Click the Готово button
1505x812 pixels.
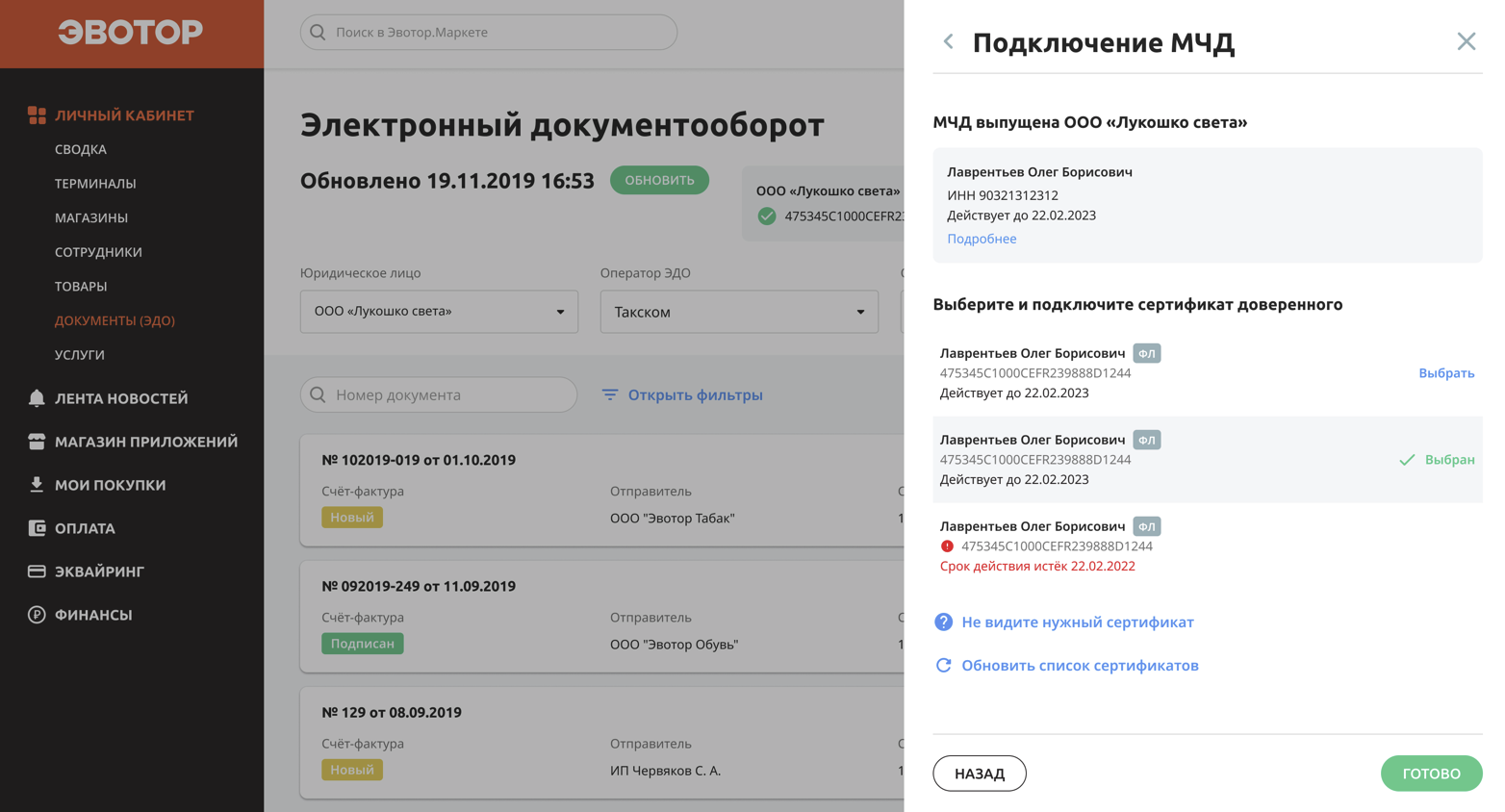point(1431,774)
